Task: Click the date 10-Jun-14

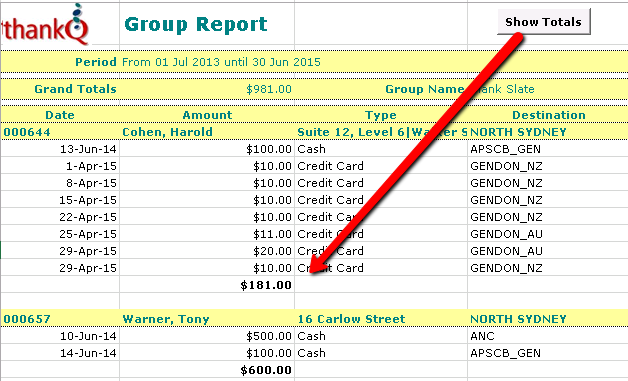Action: click(x=88, y=336)
